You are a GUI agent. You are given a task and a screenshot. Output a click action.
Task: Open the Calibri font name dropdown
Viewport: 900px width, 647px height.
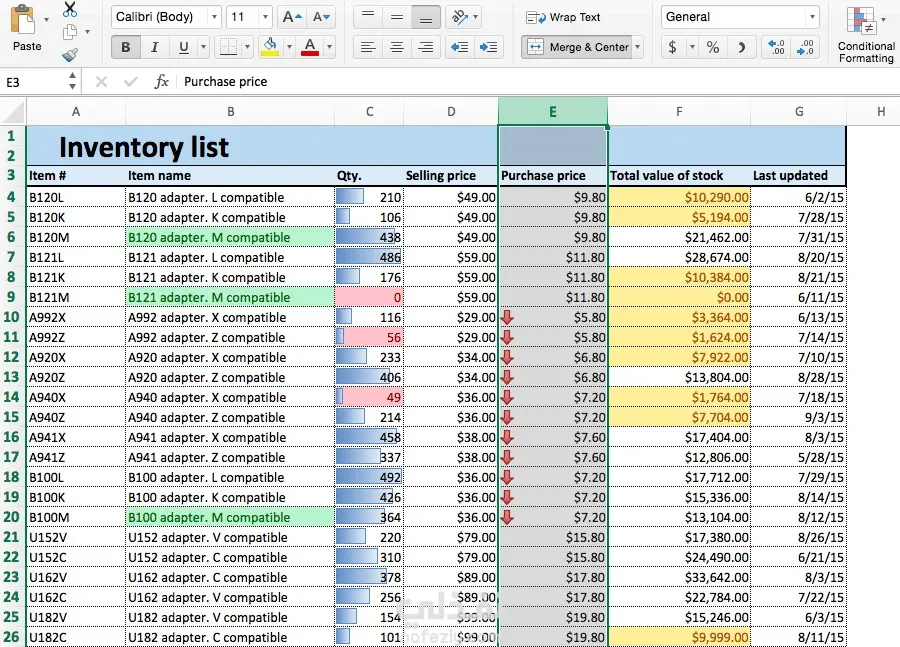coord(214,17)
